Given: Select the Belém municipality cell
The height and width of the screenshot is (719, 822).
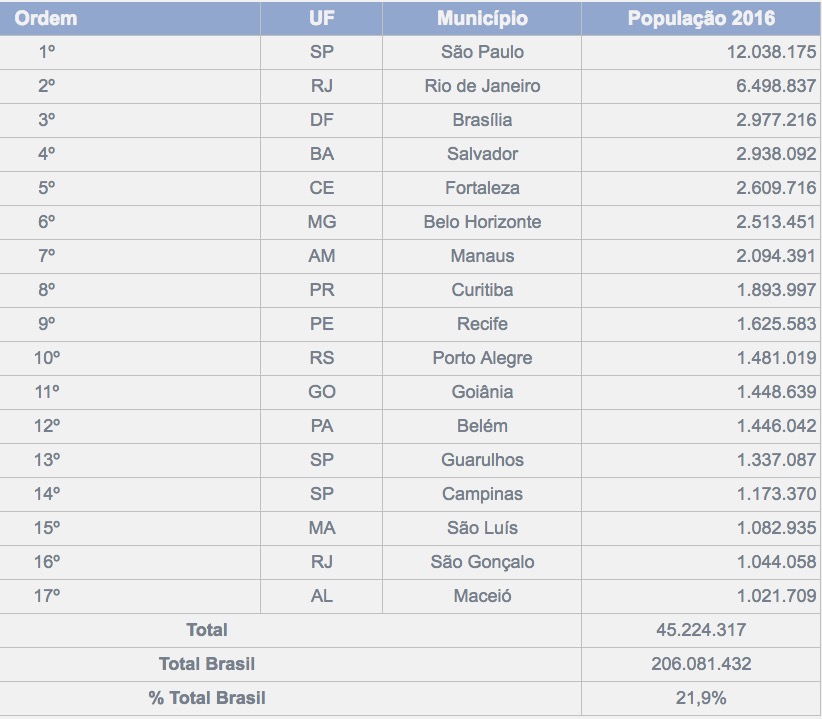Looking at the screenshot, I should (x=482, y=426).
